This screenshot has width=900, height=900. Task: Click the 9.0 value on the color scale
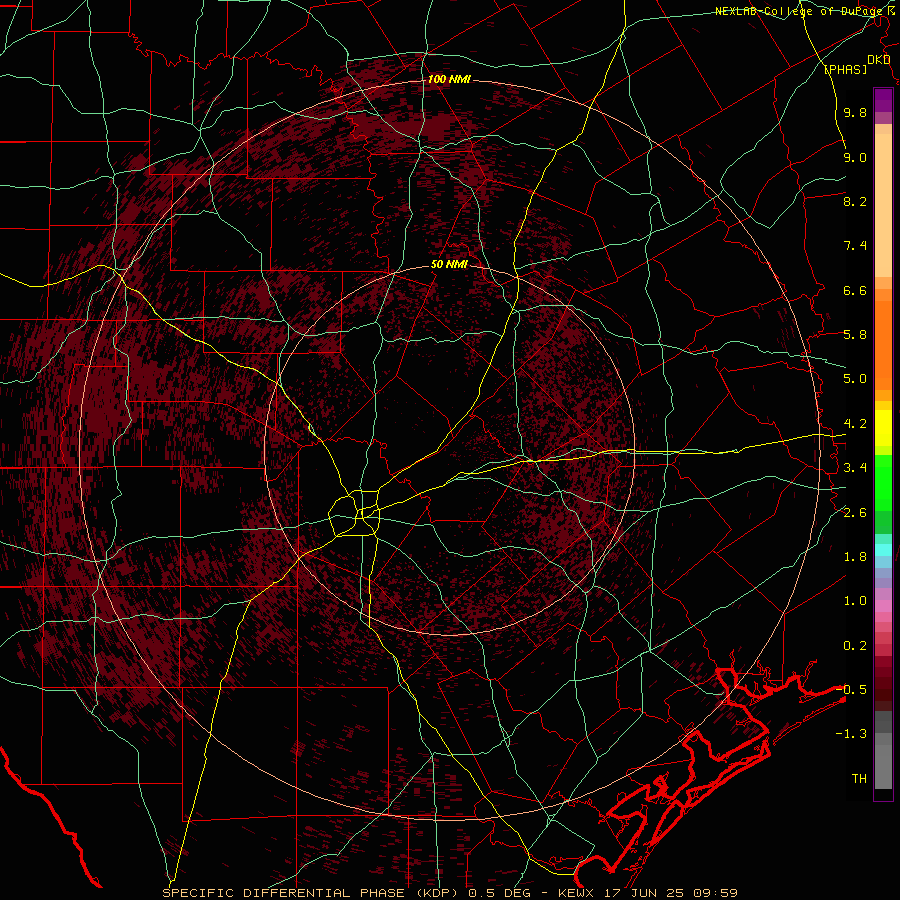tap(855, 157)
